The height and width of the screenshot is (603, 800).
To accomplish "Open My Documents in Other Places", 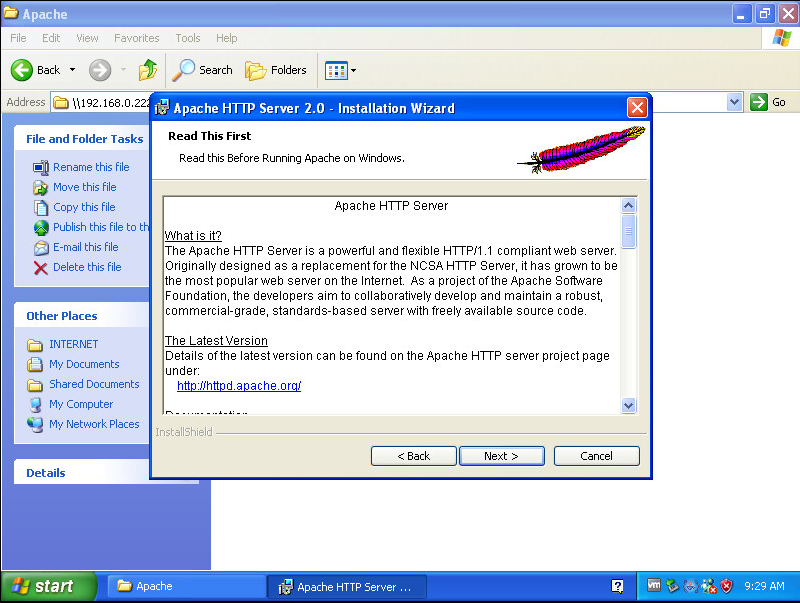I will 84,364.
